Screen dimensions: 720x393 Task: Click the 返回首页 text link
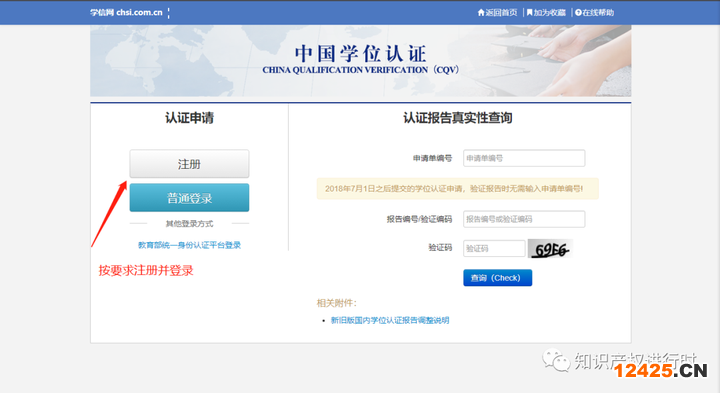pyautogui.click(x=501, y=12)
